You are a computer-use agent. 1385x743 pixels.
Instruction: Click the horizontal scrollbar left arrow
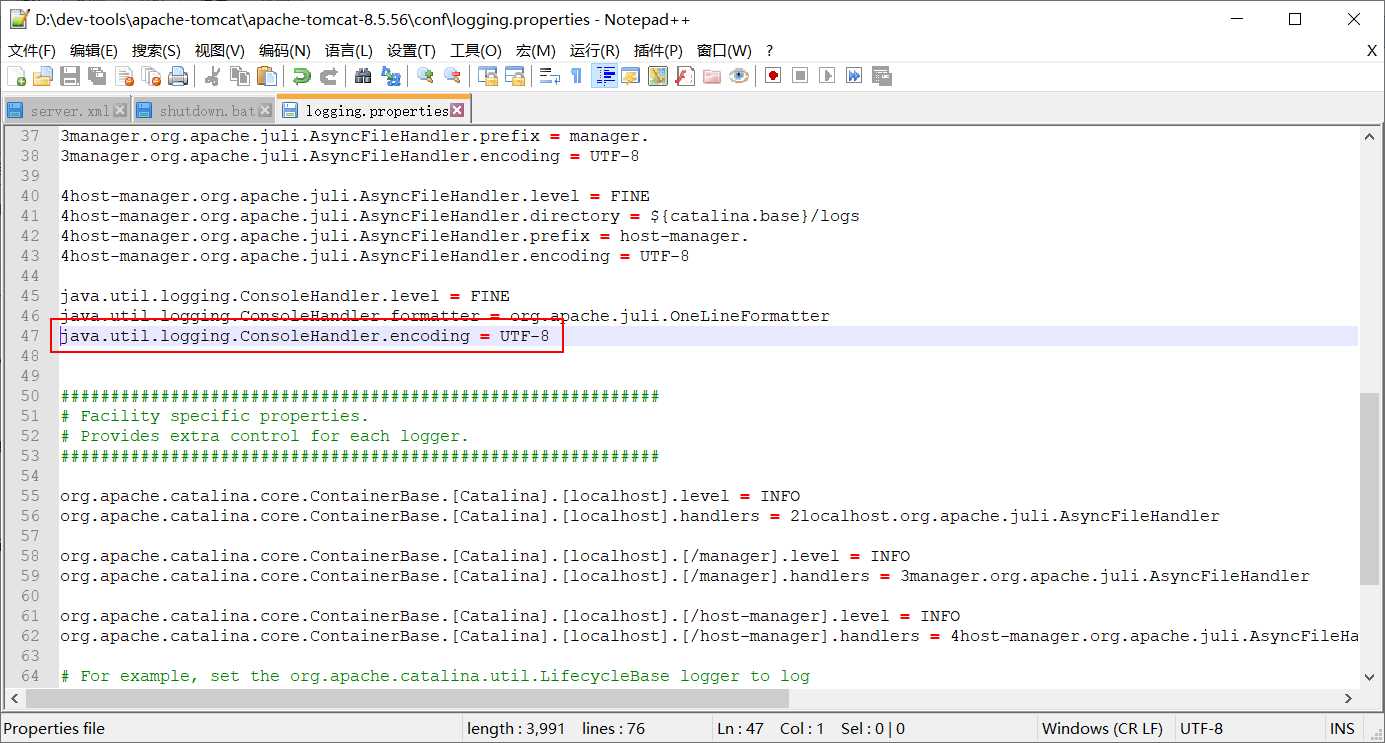(13, 699)
